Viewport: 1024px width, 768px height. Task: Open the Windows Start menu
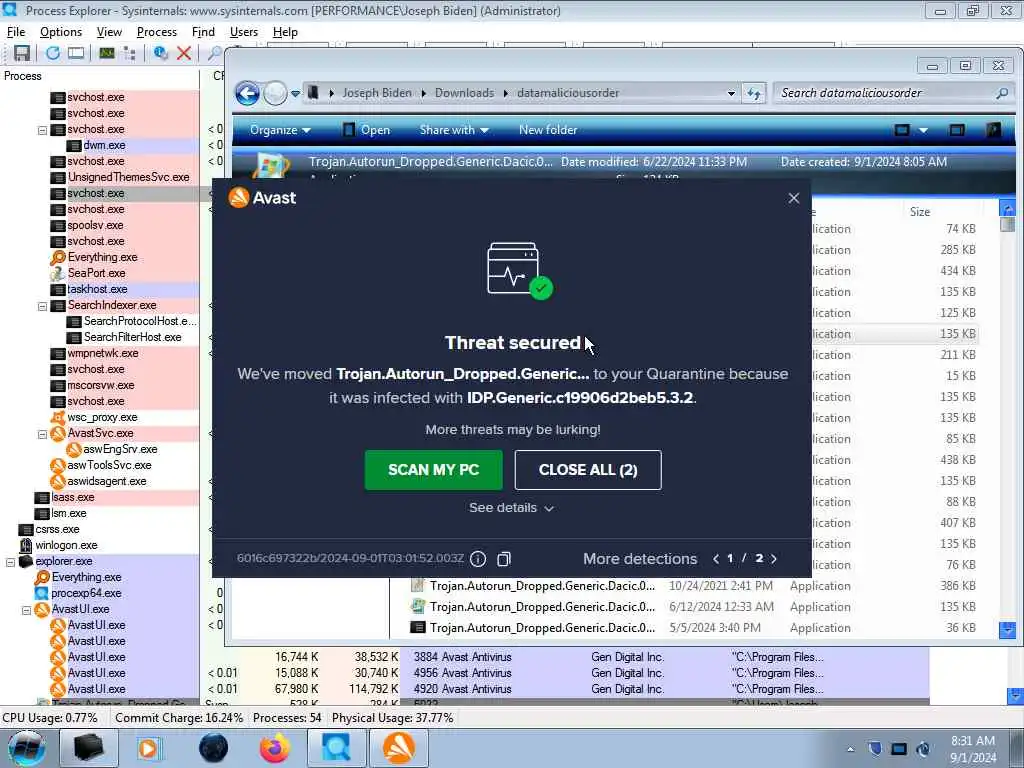(x=26, y=748)
